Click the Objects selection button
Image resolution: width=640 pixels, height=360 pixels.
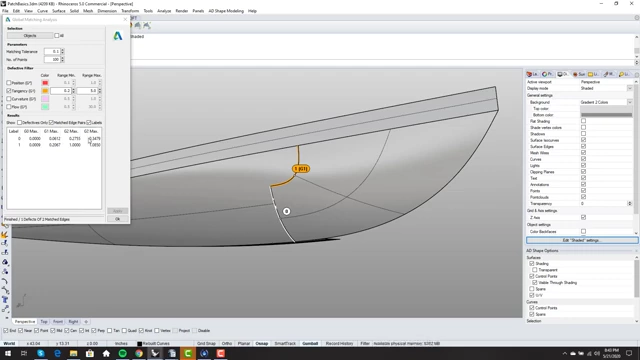[x=30, y=36]
